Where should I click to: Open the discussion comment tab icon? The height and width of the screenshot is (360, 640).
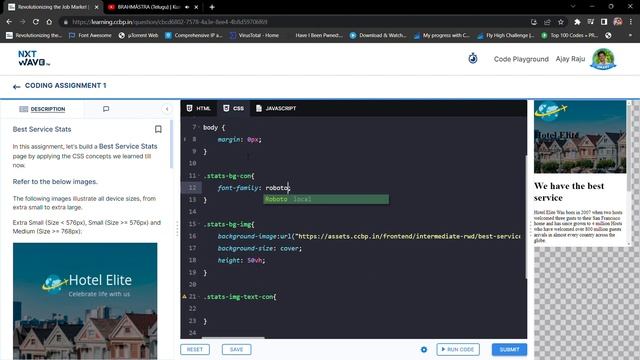106,109
